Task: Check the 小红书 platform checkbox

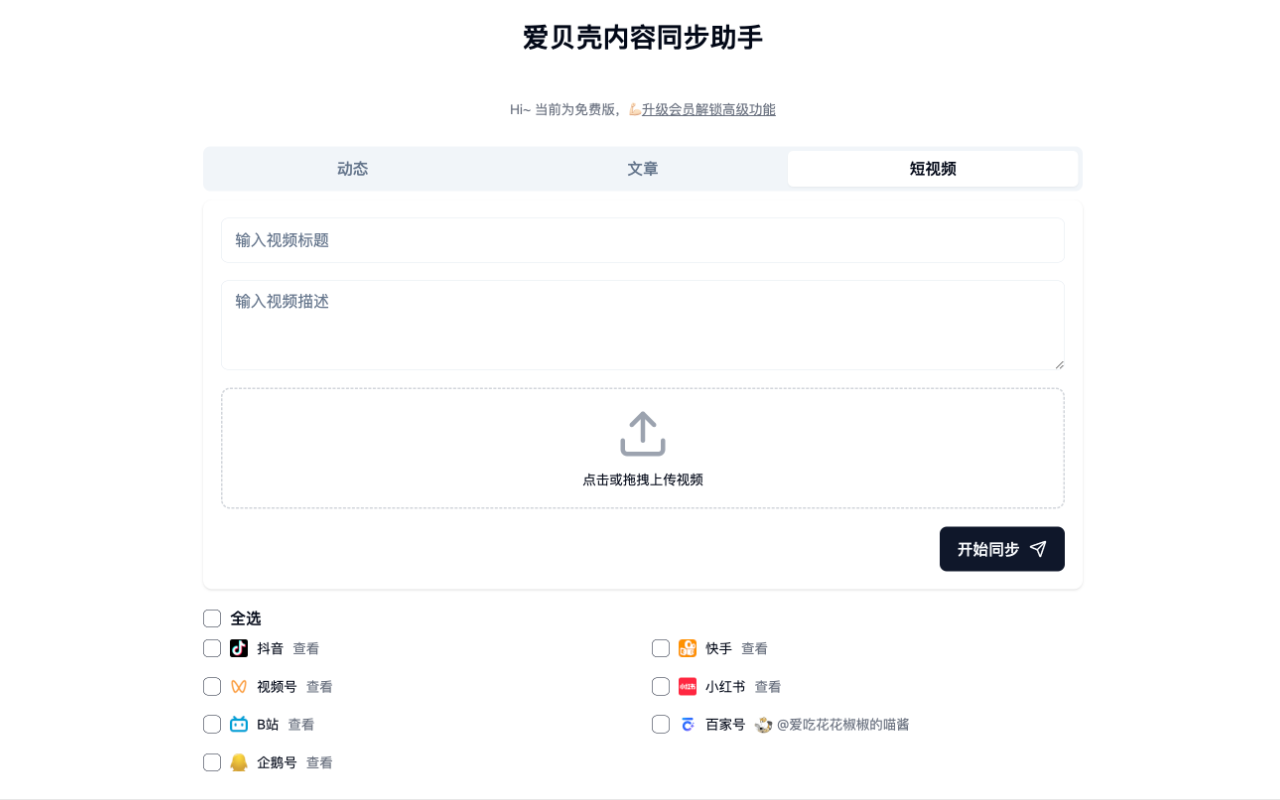Action: tap(660, 686)
